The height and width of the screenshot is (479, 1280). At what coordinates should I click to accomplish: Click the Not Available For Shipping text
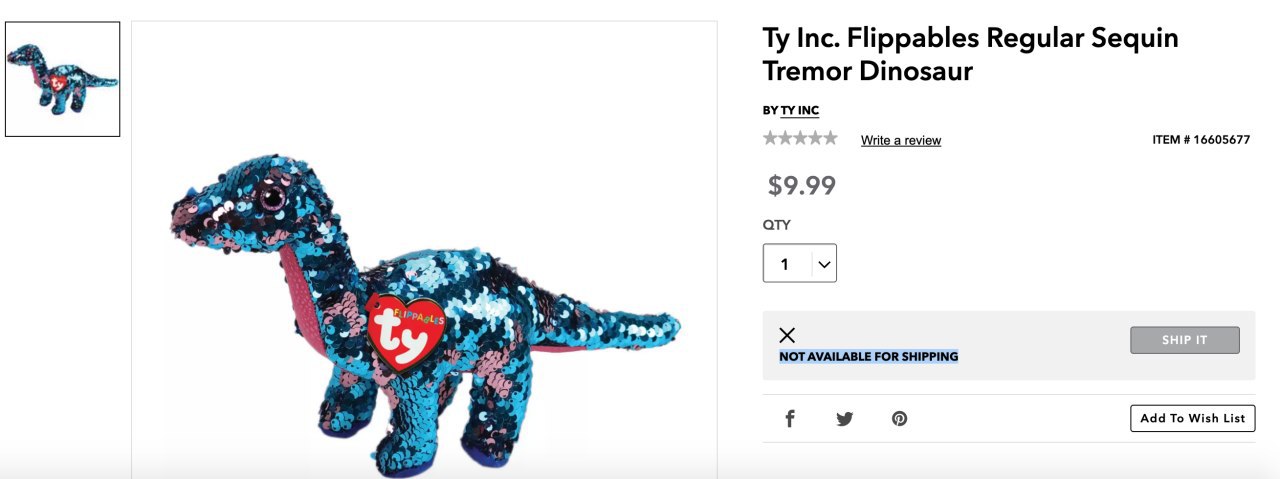click(869, 356)
